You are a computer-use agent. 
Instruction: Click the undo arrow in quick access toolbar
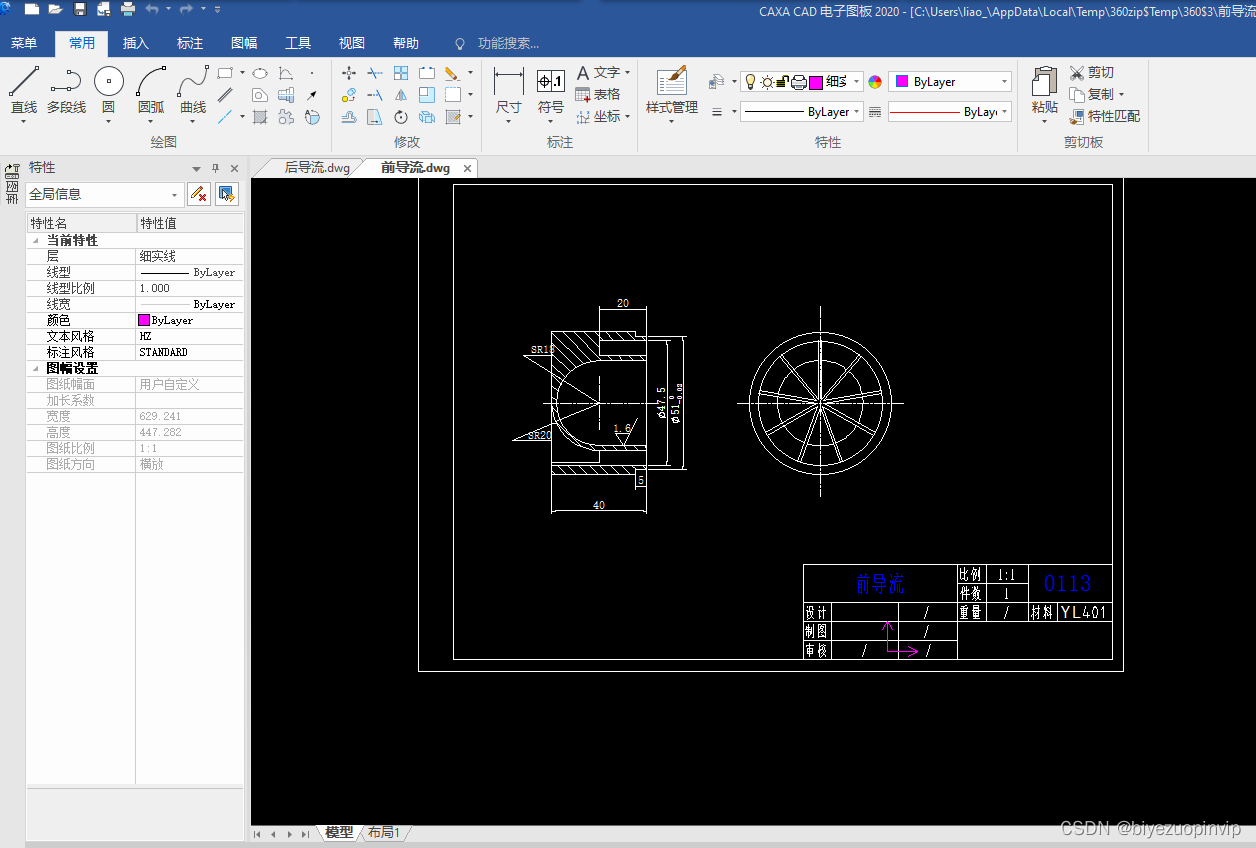152,9
